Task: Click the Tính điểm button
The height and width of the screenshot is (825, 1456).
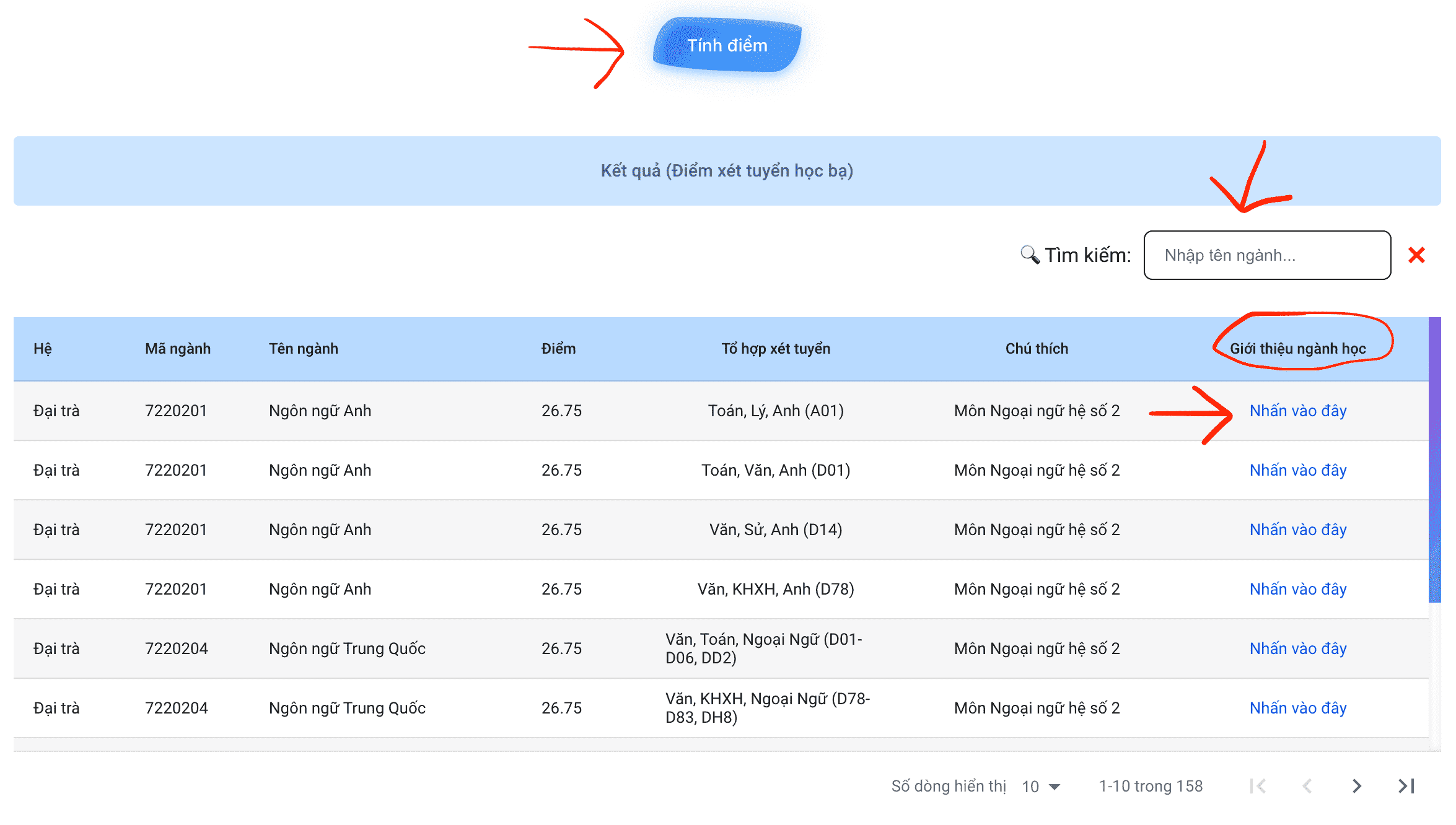Action: (727, 45)
